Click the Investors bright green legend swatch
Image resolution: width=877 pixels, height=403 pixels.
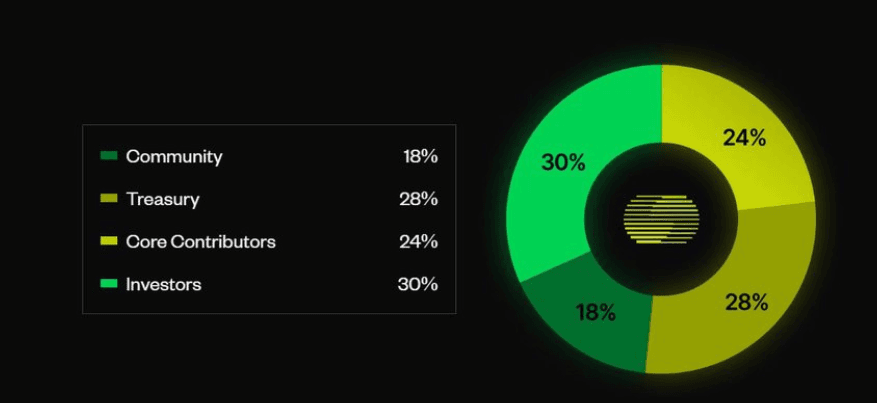(109, 284)
